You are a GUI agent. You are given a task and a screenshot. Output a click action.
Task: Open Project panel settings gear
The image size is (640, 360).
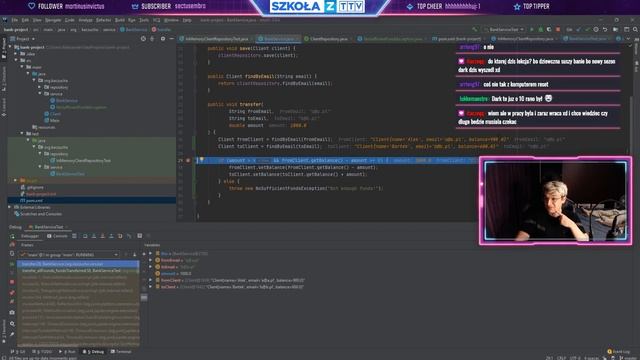pyautogui.click(x=163, y=39)
